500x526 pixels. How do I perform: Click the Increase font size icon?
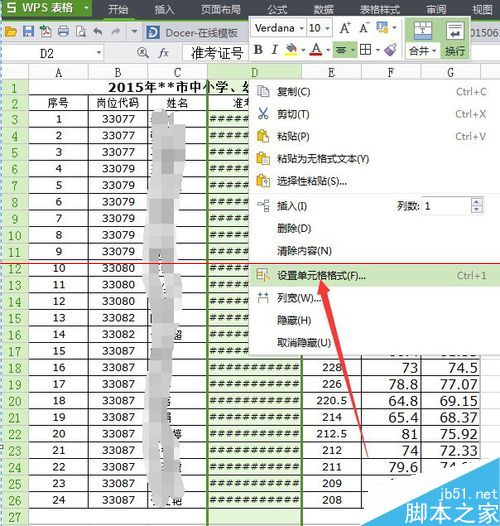click(345, 28)
